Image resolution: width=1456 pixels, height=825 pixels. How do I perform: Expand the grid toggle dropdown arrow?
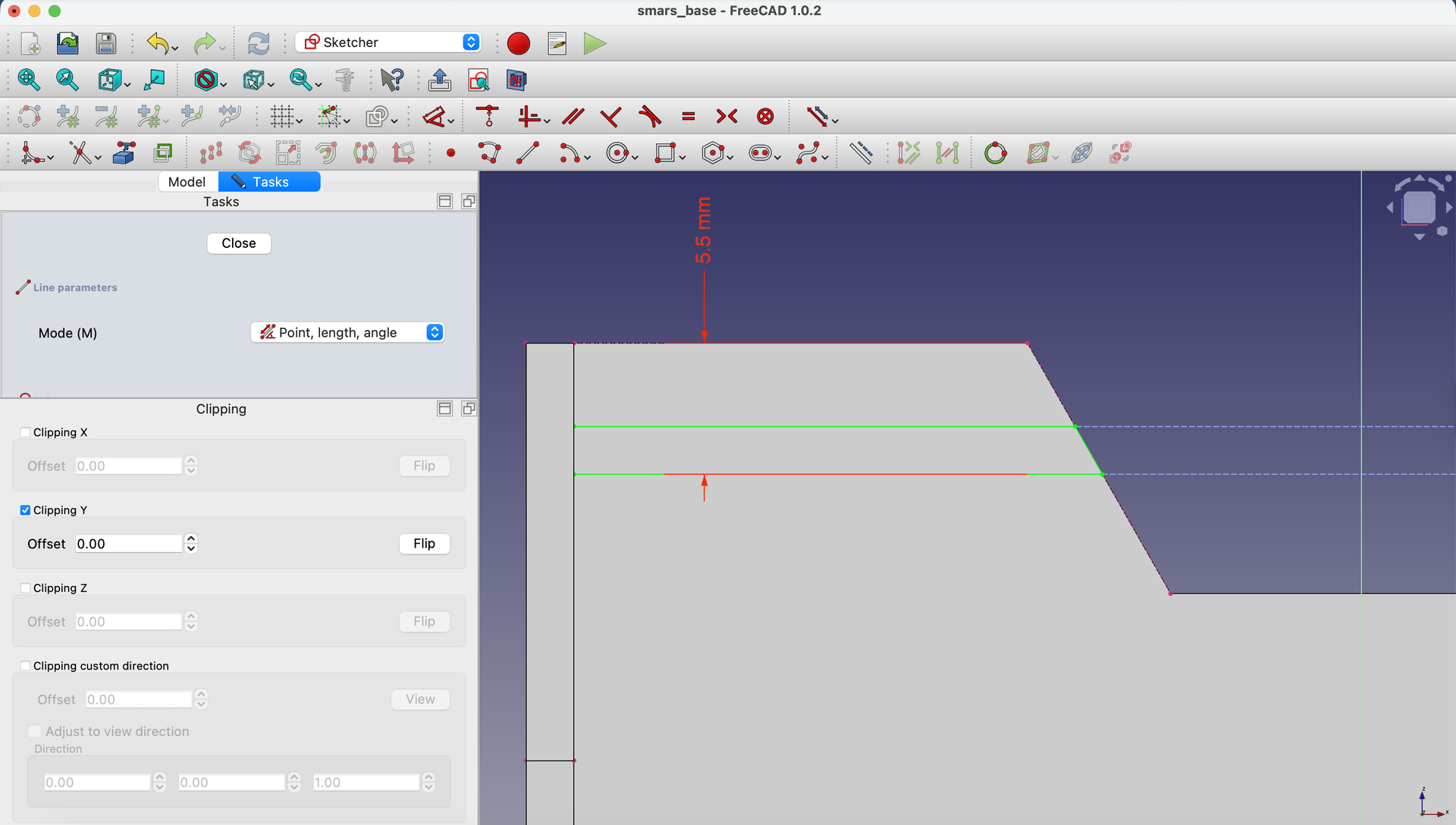[x=300, y=121]
